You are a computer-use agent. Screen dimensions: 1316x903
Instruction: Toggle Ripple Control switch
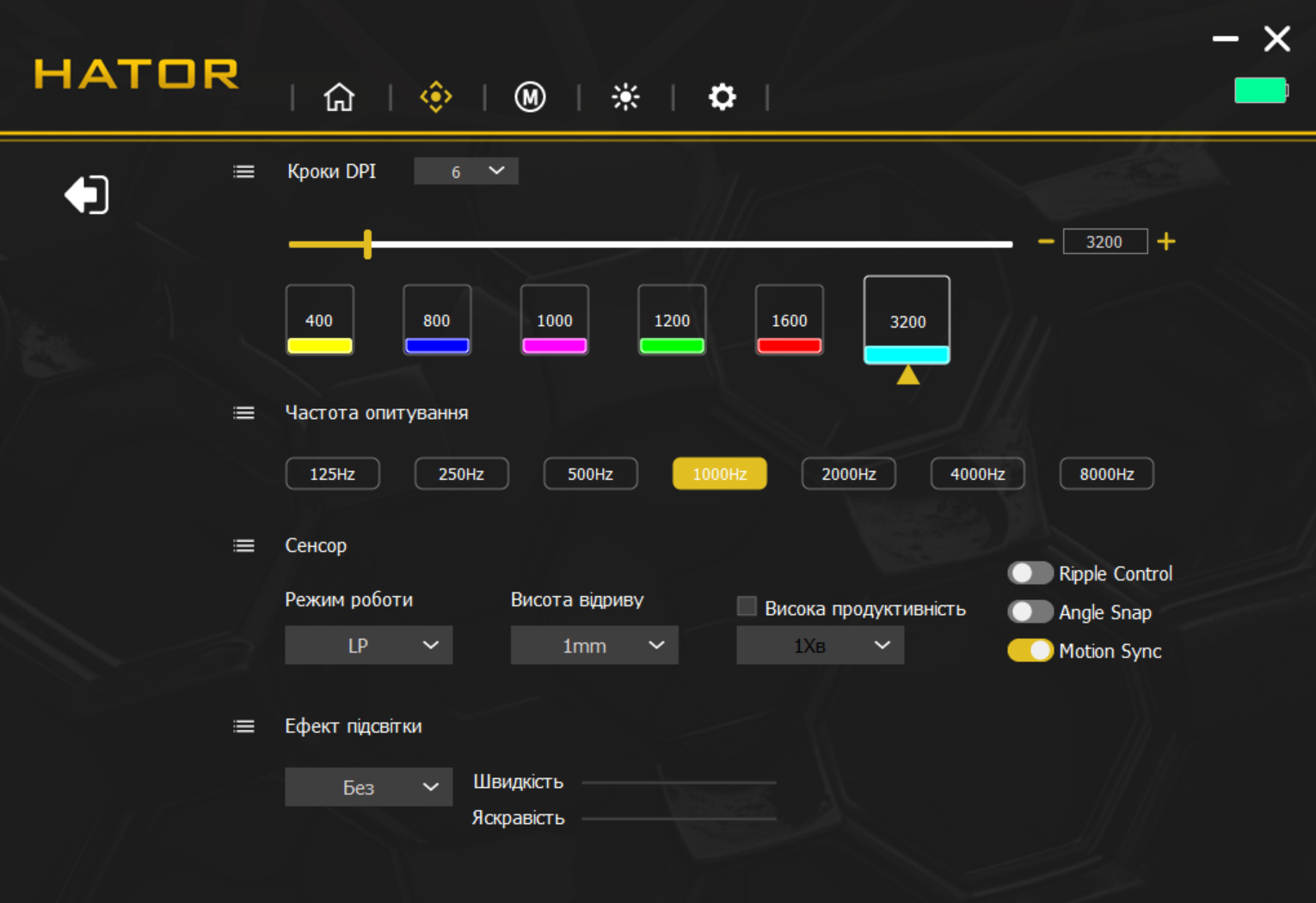(x=1030, y=573)
